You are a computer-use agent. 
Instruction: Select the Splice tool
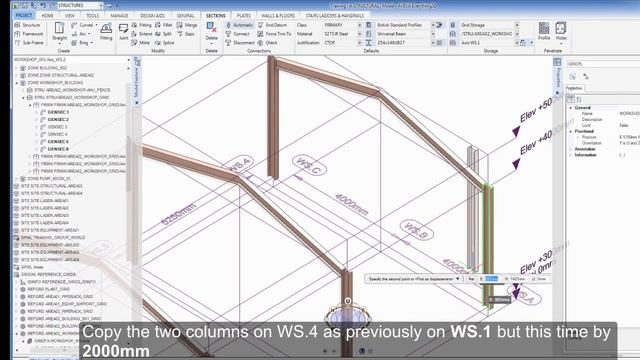coord(165,42)
